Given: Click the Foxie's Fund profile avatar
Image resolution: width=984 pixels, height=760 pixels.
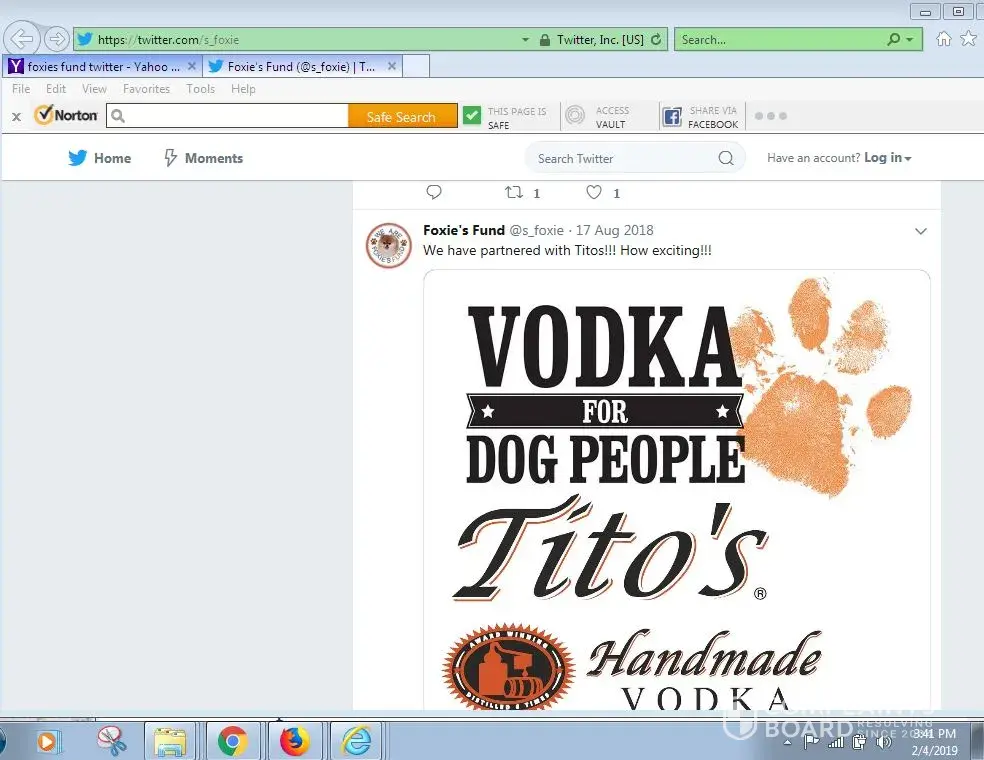Looking at the screenshot, I should (388, 245).
